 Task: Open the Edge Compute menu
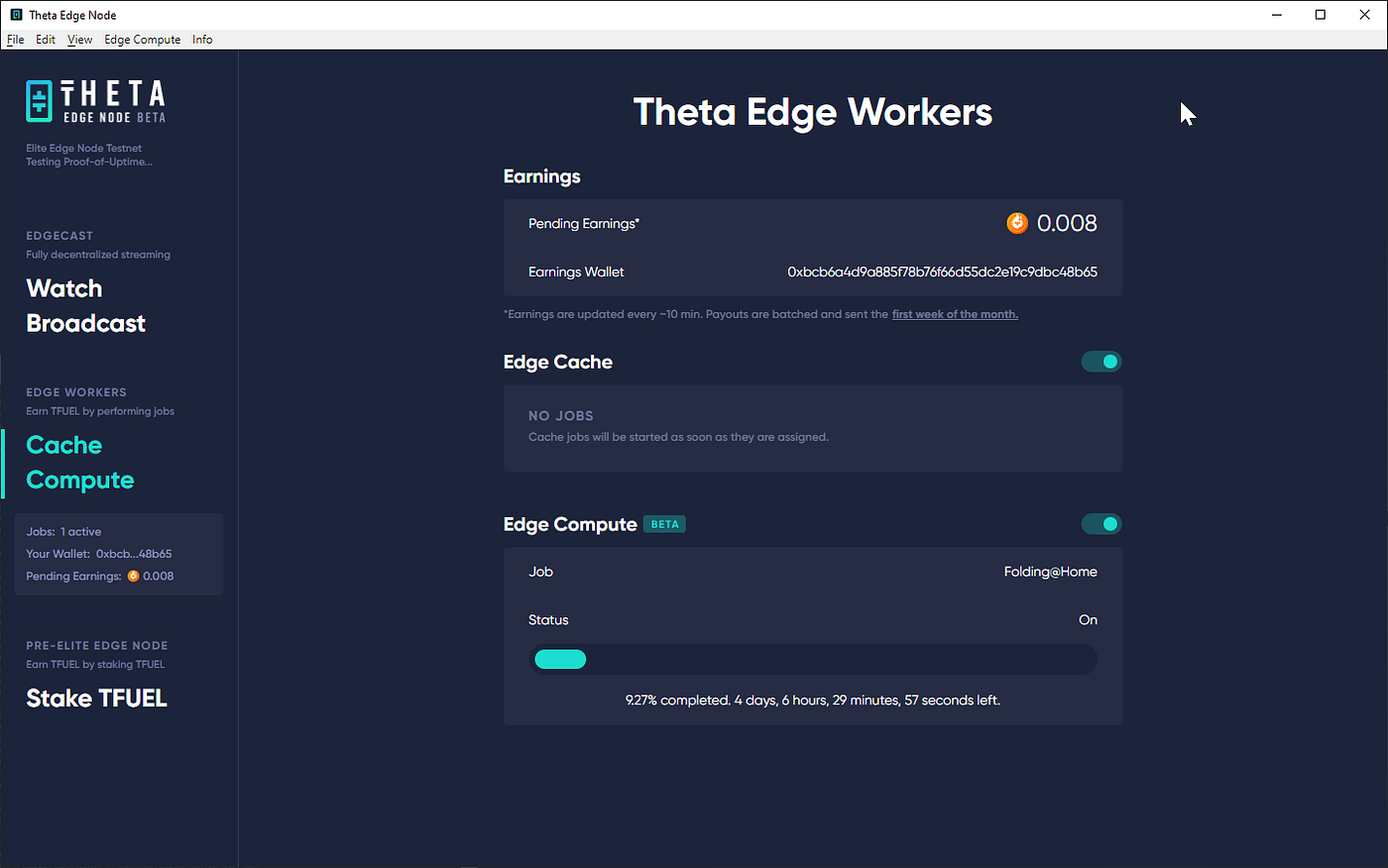(x=142, y=39)
